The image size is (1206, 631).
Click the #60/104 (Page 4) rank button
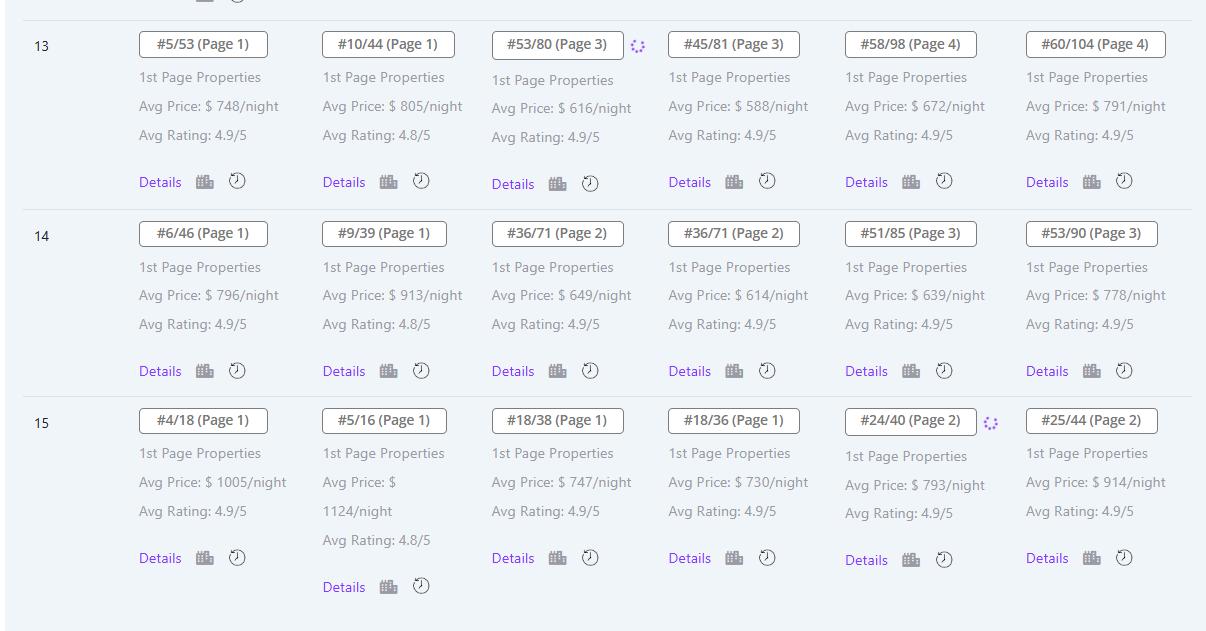coord(1095,44)
